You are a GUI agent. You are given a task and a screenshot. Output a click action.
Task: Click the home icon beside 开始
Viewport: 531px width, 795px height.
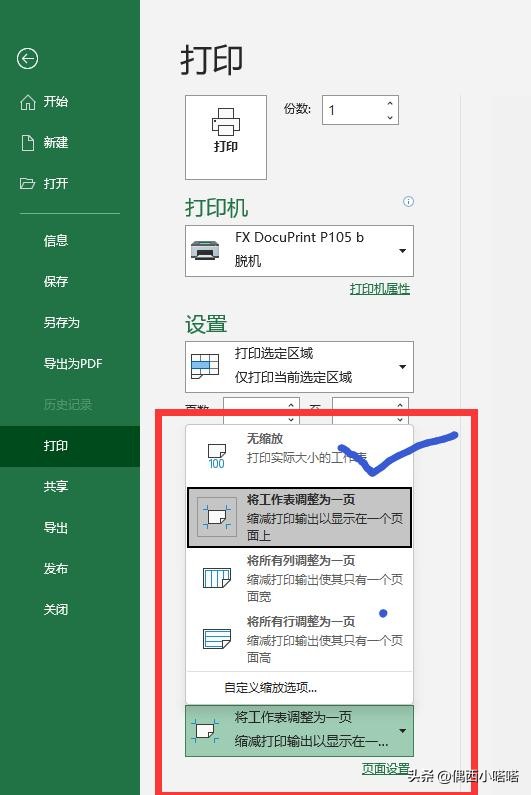pos(27,102)
